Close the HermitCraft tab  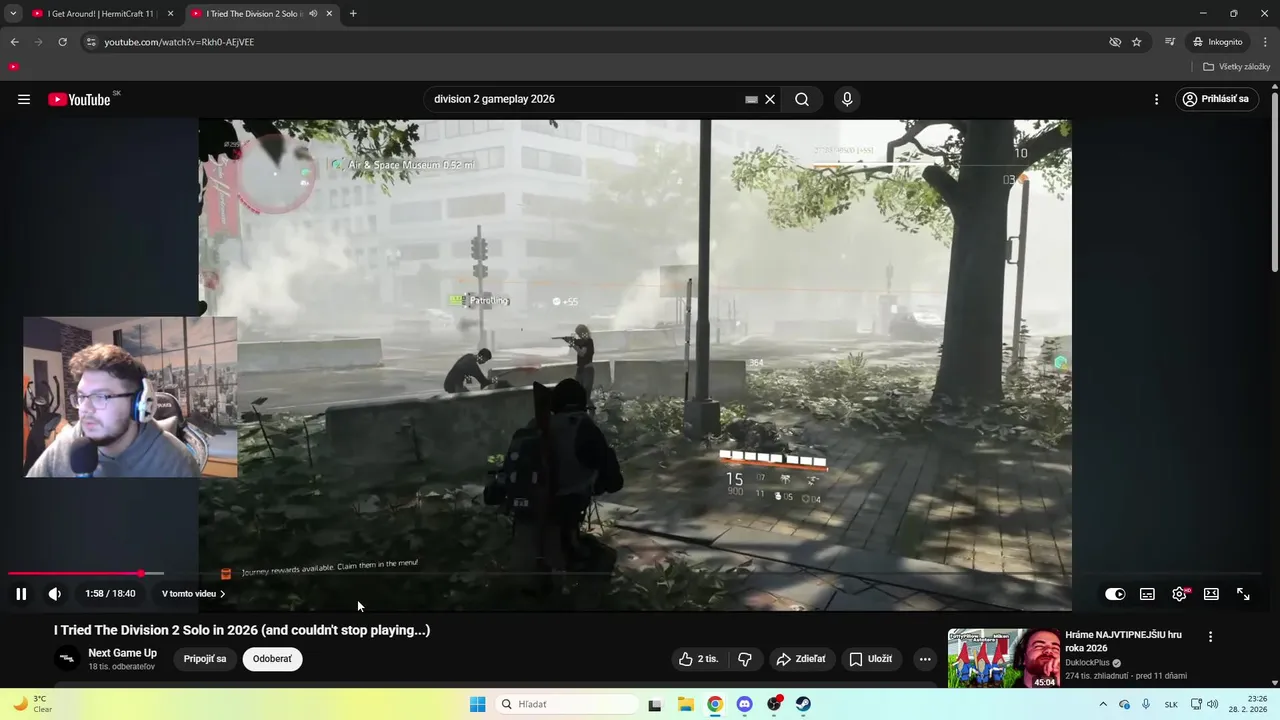click(170, 14)
